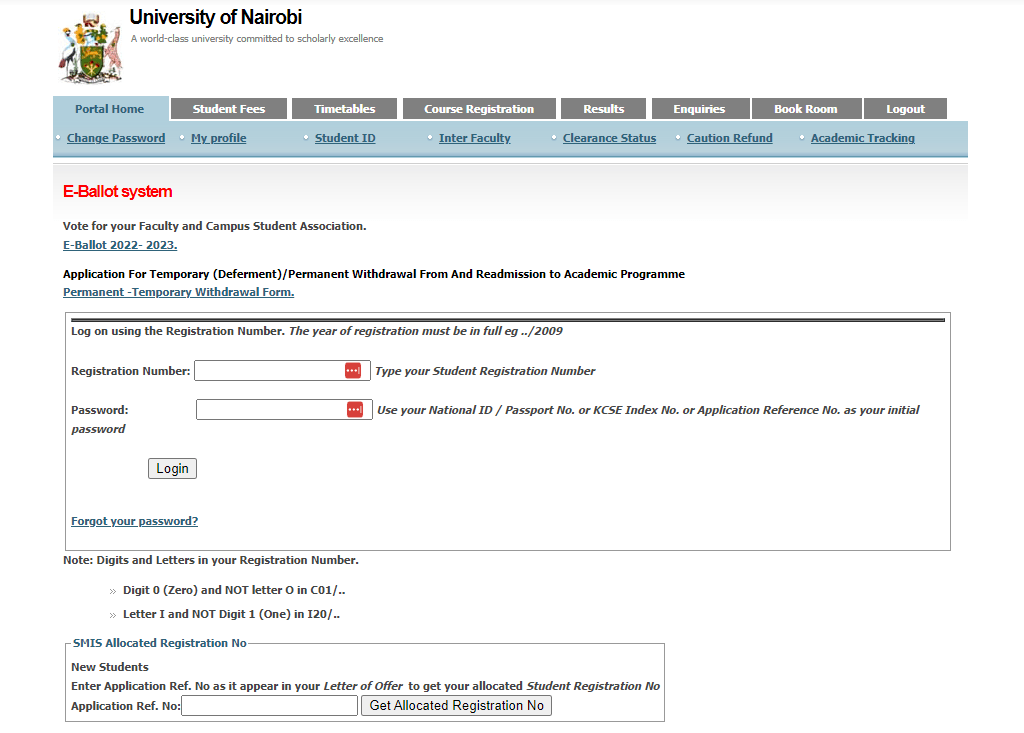Open the E-Ballot 2022-2023 link
The height and width of the screenshot is (733, 1024).
[x=120, y=244]
